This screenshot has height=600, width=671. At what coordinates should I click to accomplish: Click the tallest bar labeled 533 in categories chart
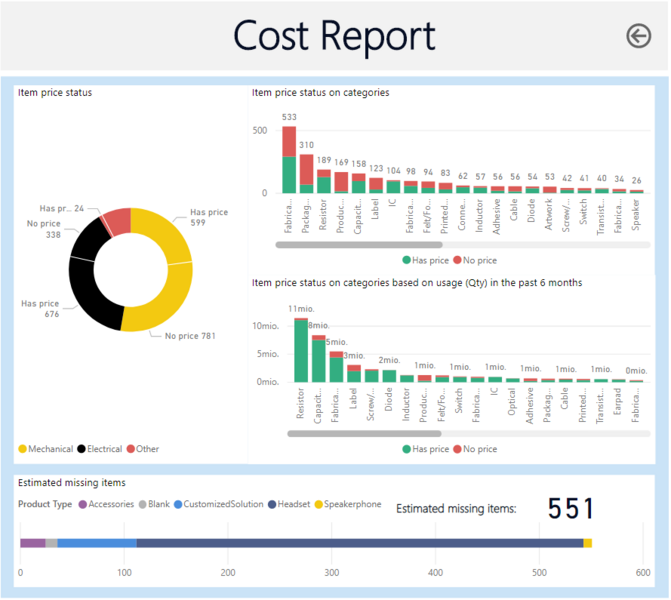pos(289,160)
